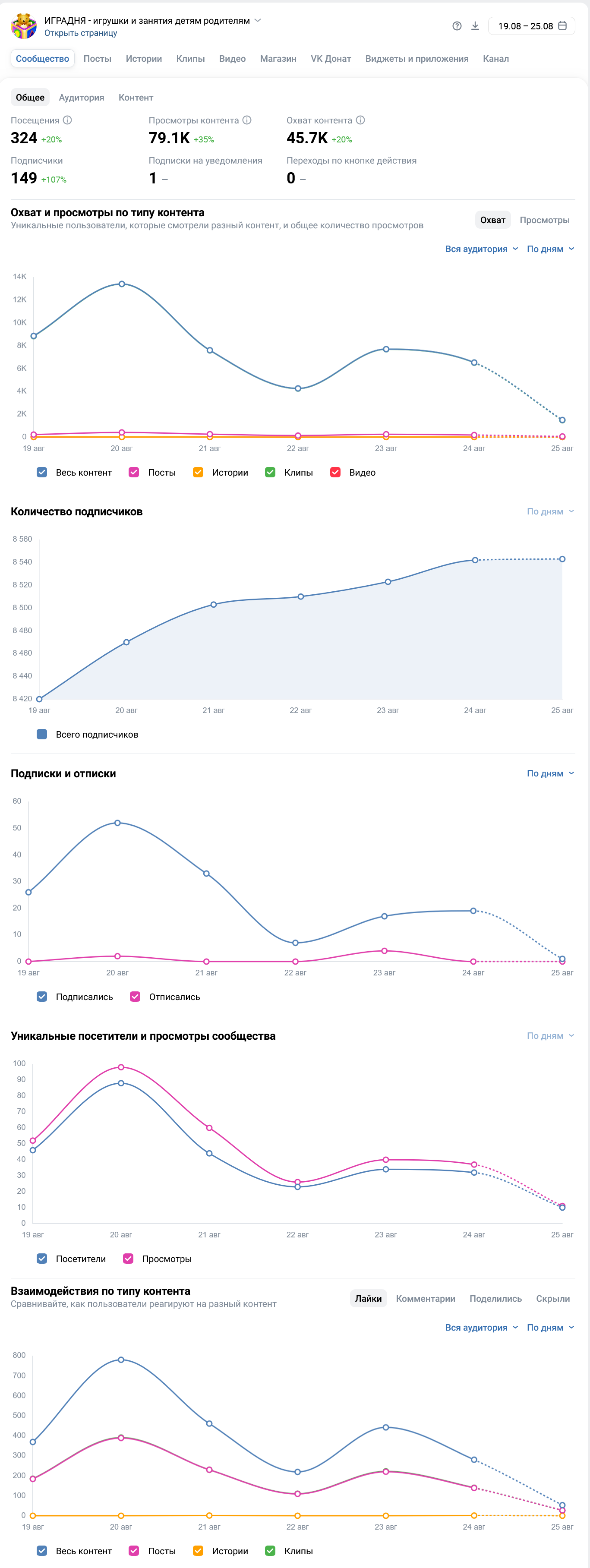The image size is (590, 1568).
Task: Click the help question mark icon
Action: (x=457, y=26)
